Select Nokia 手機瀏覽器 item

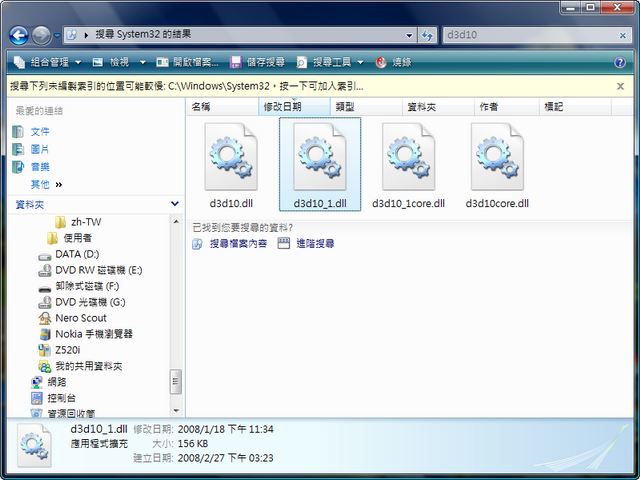pos(85,334)
